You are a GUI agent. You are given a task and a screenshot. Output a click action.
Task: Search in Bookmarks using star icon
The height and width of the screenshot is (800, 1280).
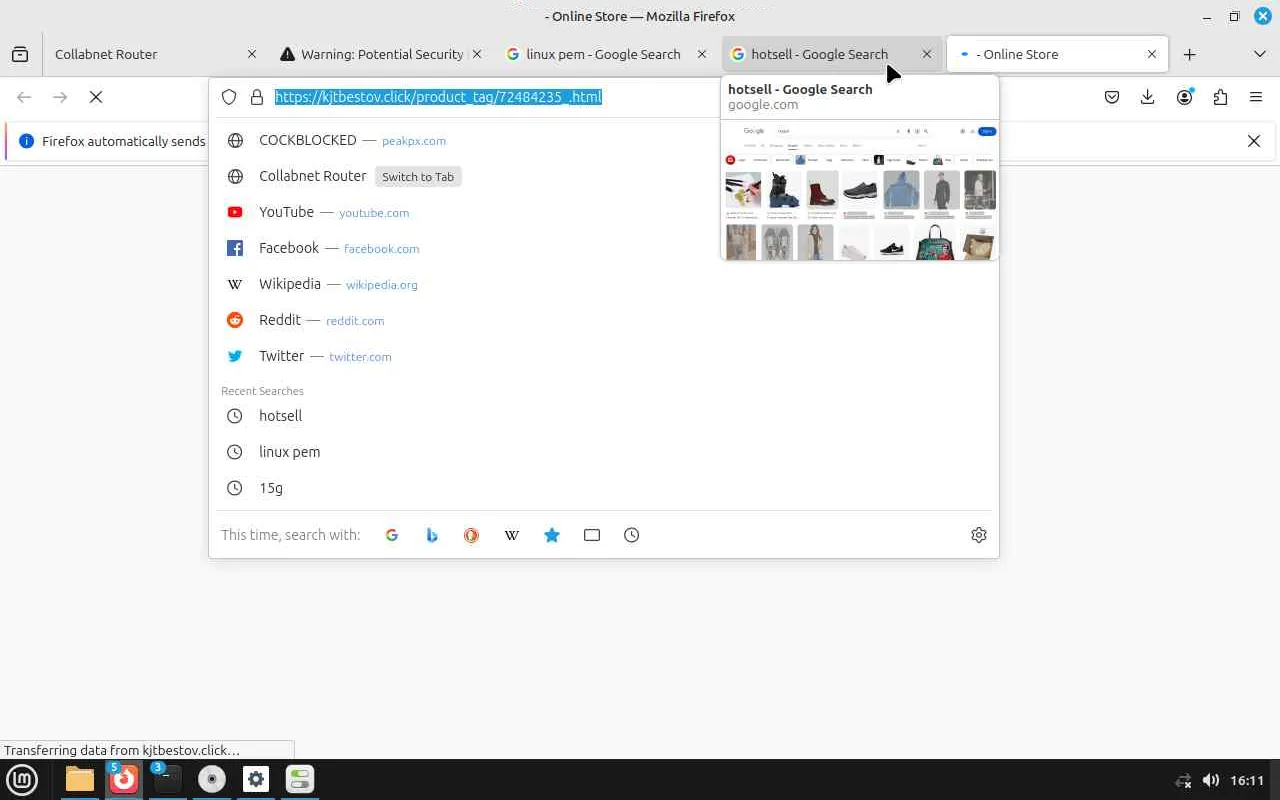552,535
